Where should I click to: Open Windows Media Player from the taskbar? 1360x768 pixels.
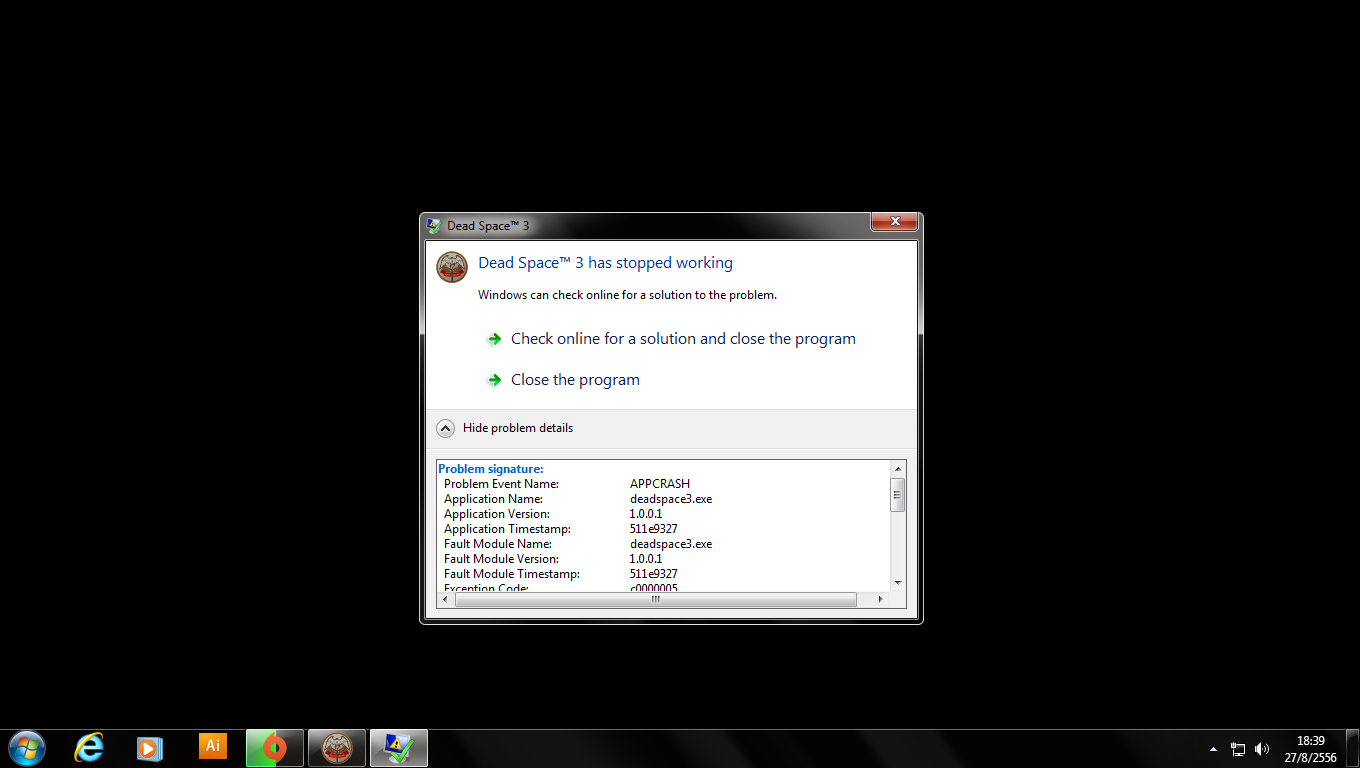(149, 747)
